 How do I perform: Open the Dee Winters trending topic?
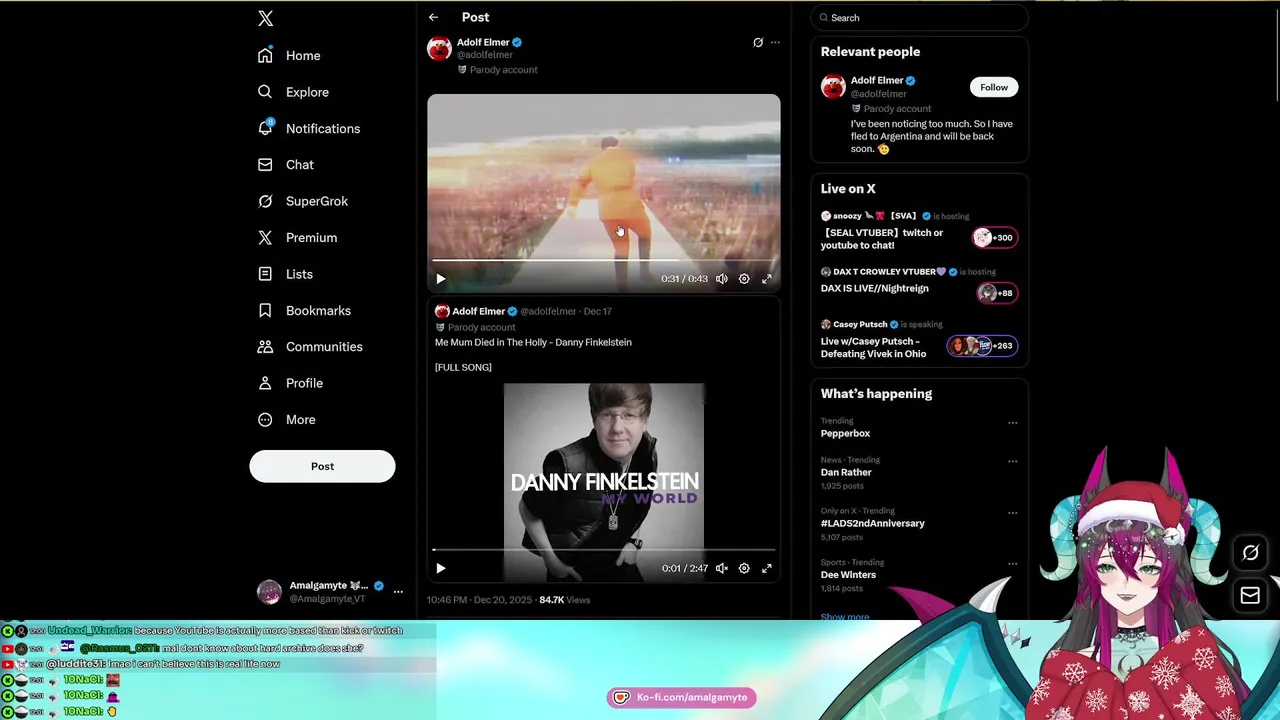point(848,575)
